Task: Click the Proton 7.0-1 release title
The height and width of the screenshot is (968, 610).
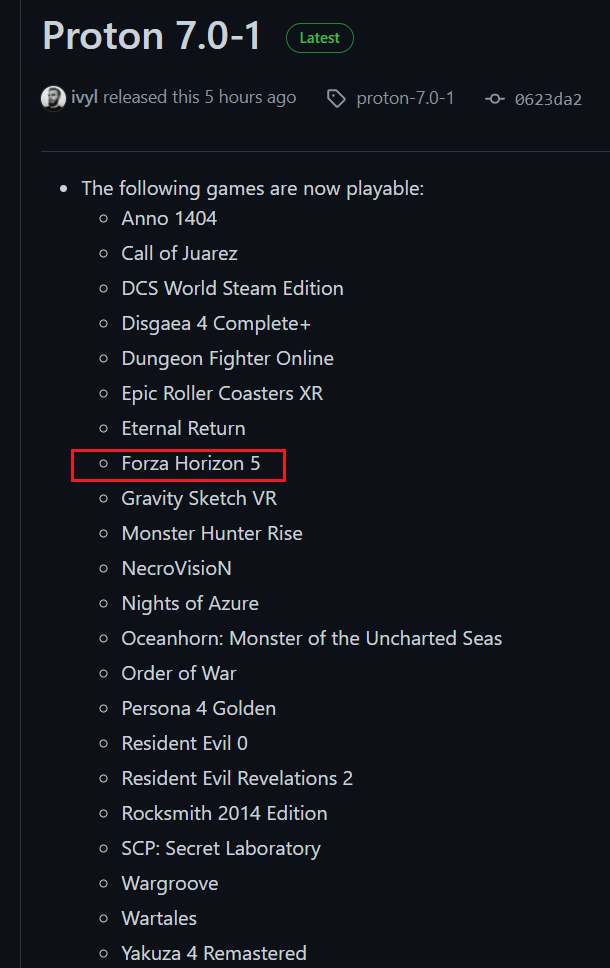Action: pos(152,36)
